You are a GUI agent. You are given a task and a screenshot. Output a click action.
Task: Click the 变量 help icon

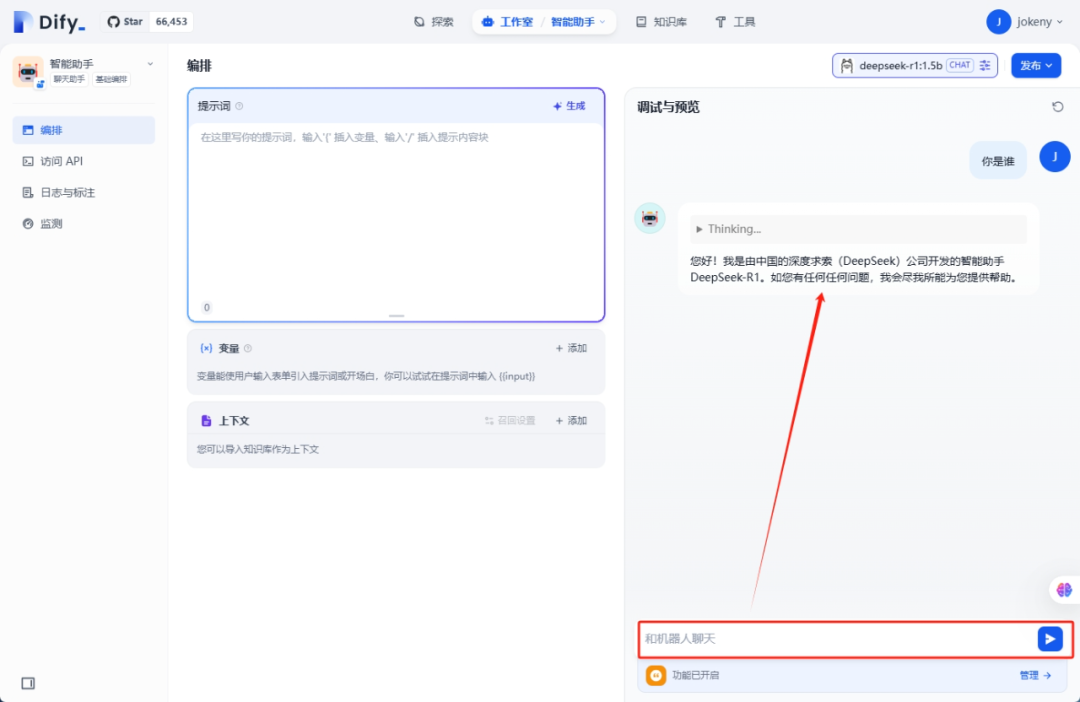click(248, 349)
